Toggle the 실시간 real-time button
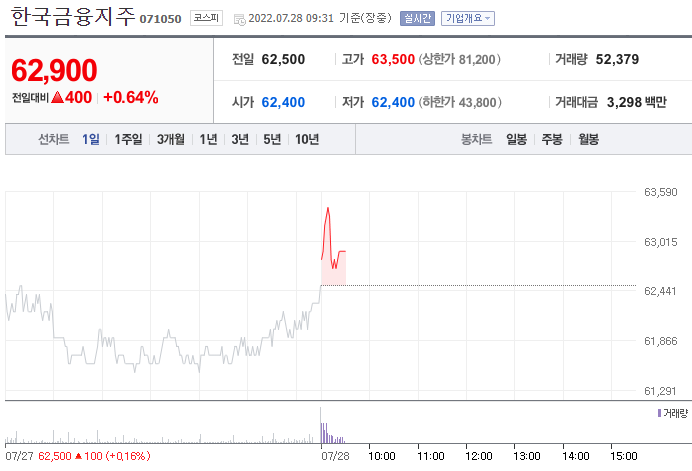The image size is (692, 471). coord(417,19)
